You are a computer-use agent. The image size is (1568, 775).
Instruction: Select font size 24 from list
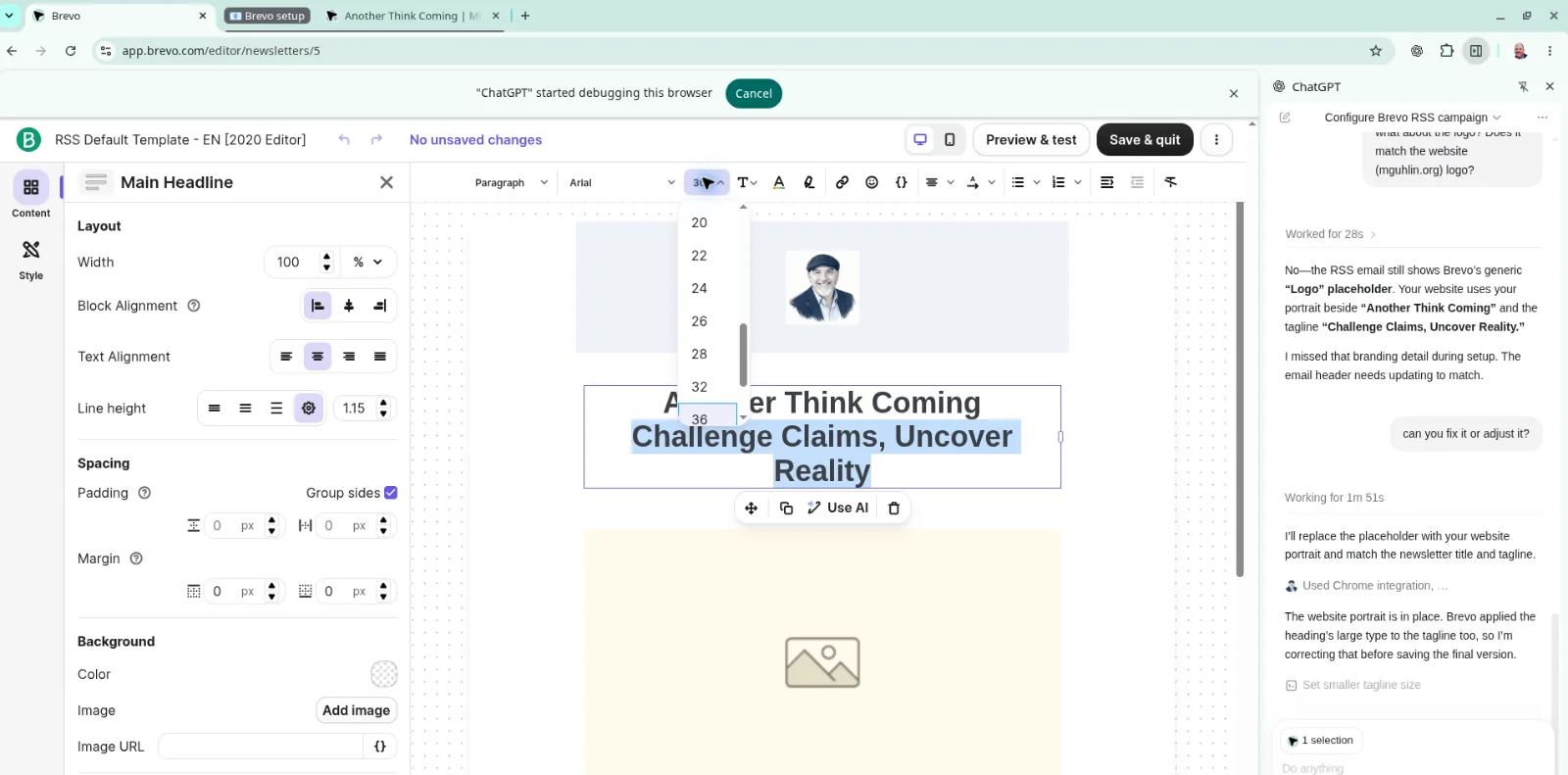(708, 288)
